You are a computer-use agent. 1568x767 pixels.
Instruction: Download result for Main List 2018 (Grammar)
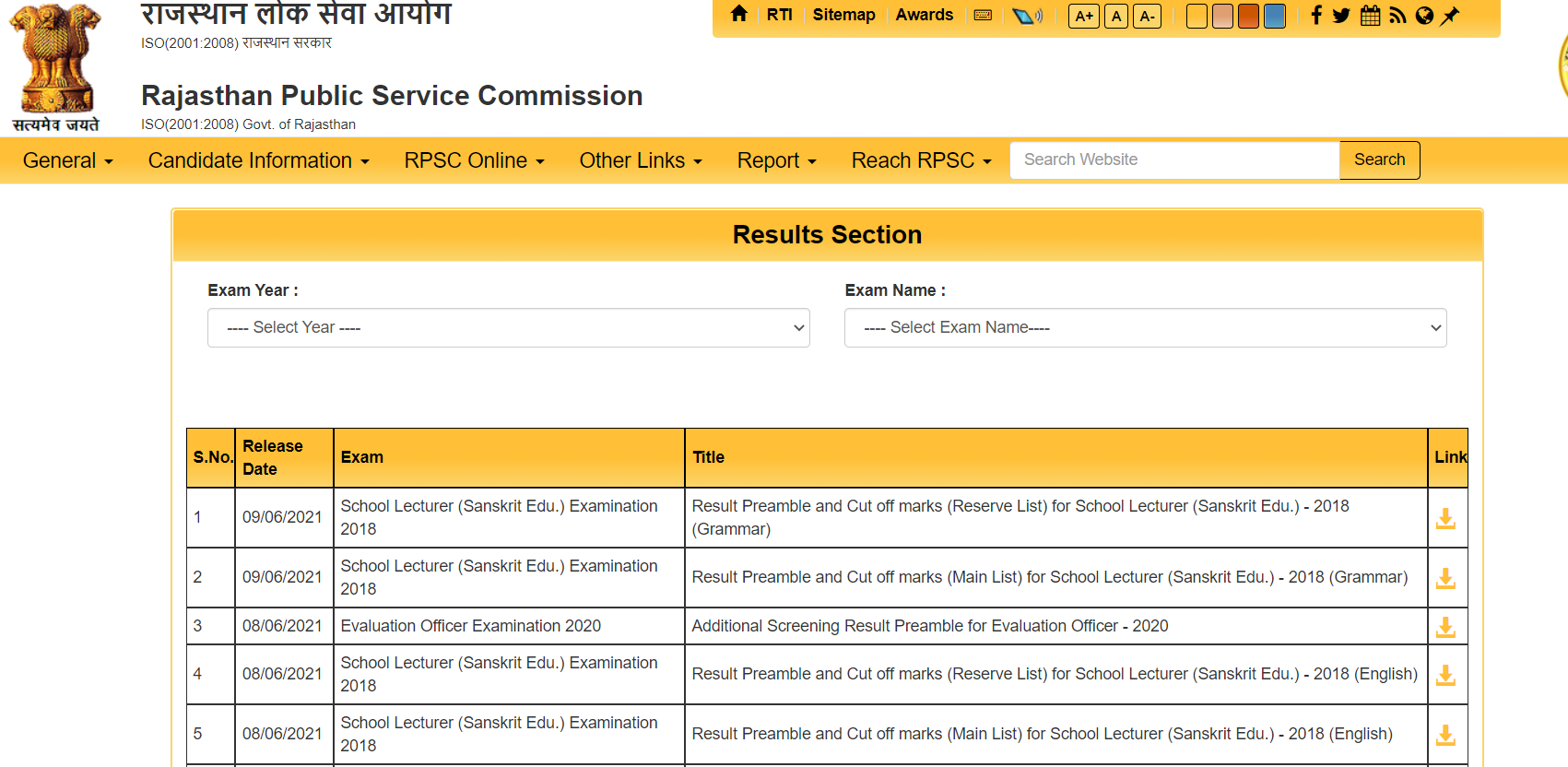click(1445, 578)
